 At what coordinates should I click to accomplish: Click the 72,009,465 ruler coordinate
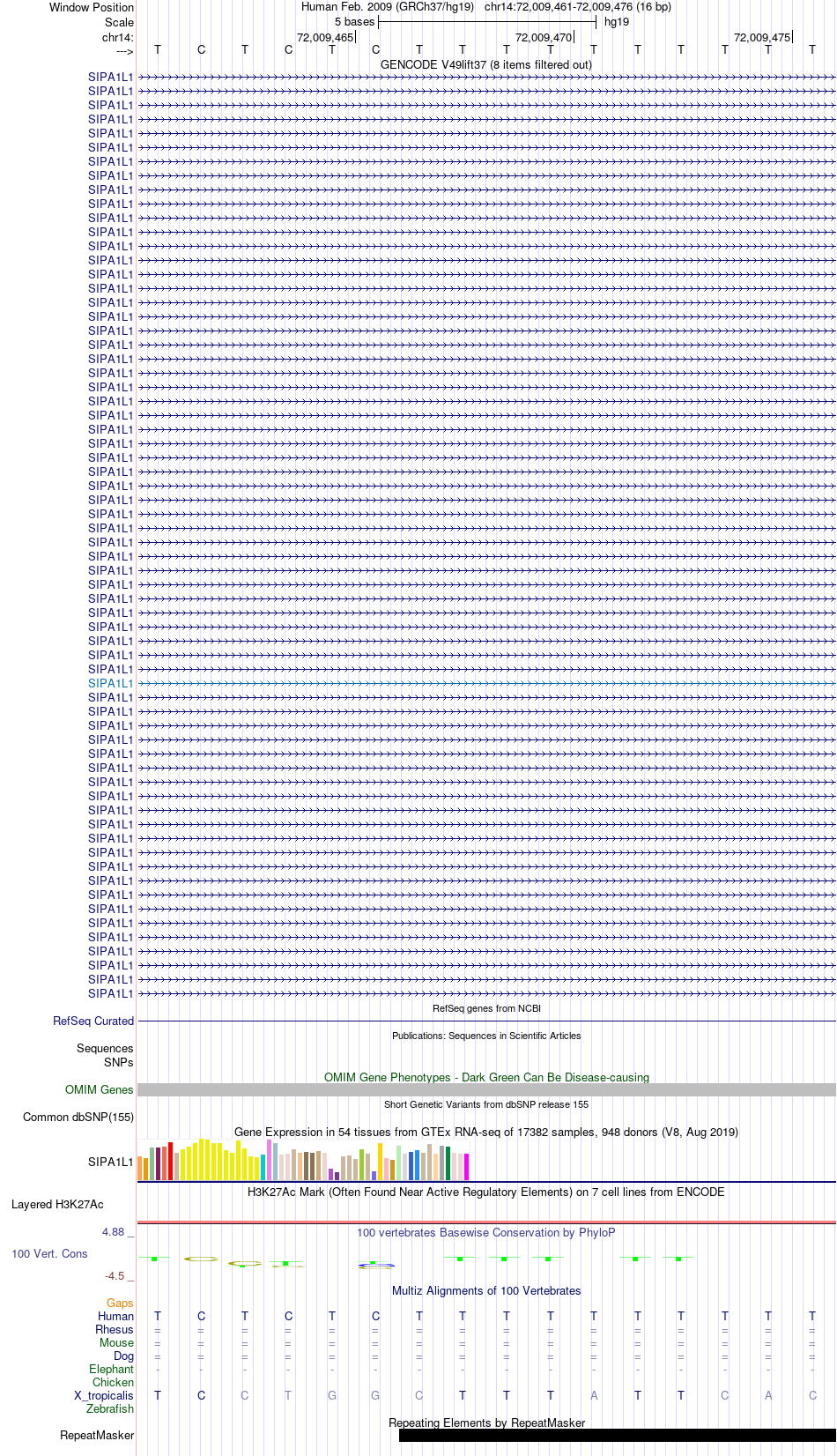point(325,37)
